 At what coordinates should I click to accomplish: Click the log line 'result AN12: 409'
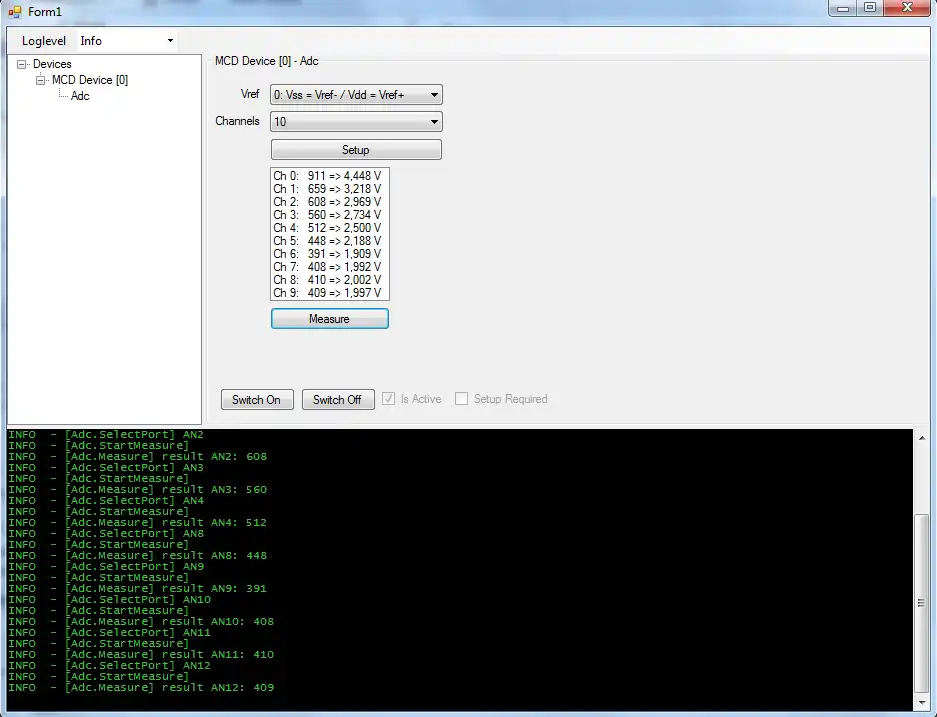141,688
